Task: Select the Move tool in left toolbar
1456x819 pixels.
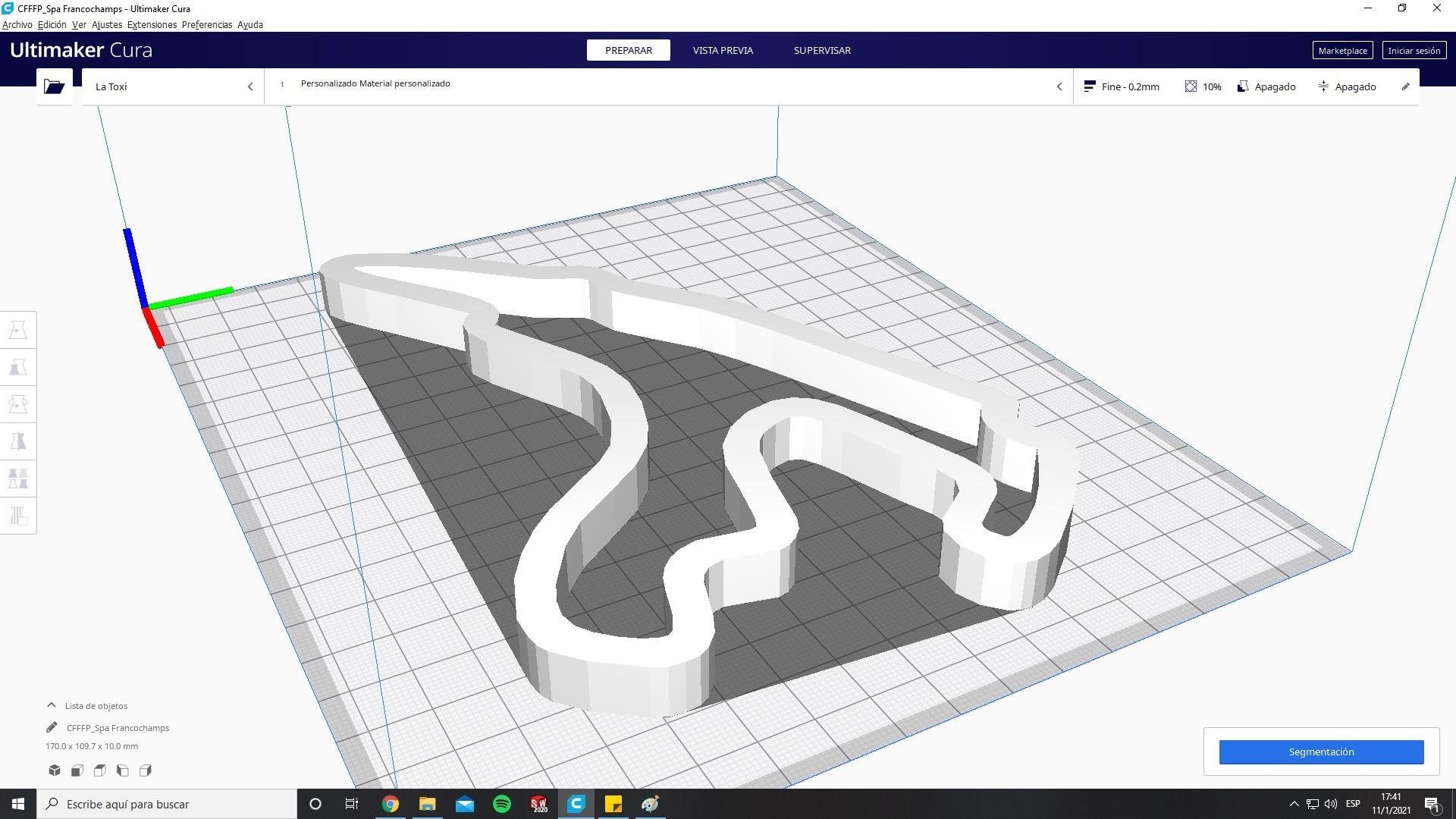Action: pyautogui.click(x=18, y=330)
